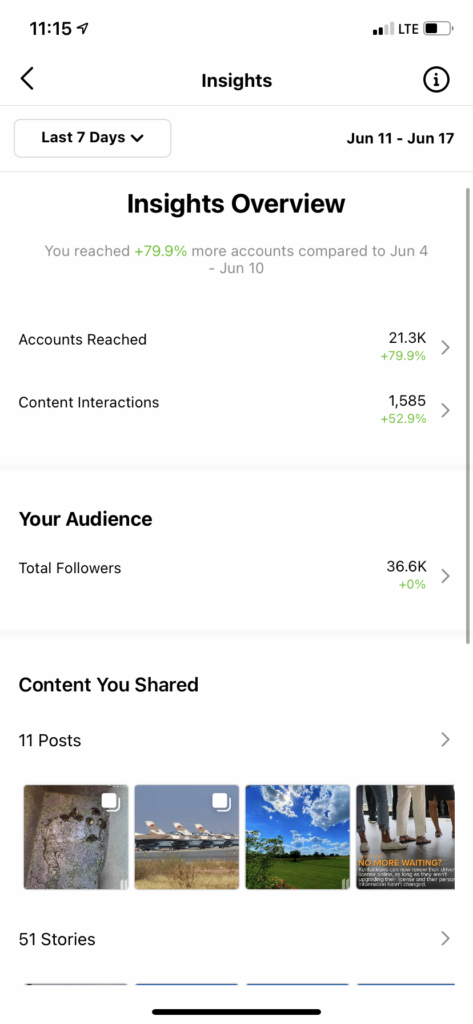Open the blue sky landscape post thumbnail
This screenshot has height=1024, width=473.
point(297,837)
